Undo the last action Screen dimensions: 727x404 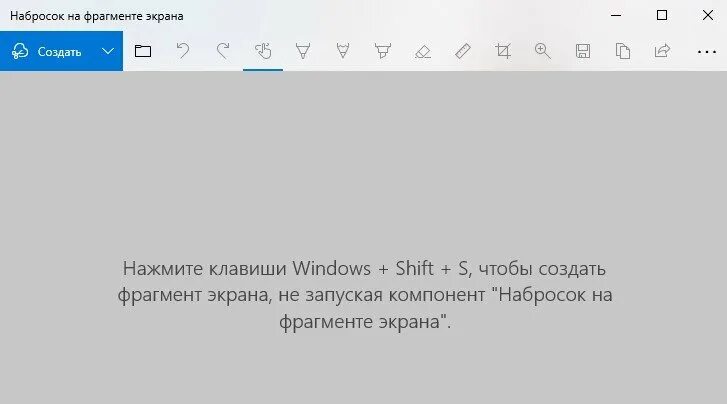point(183,51)
